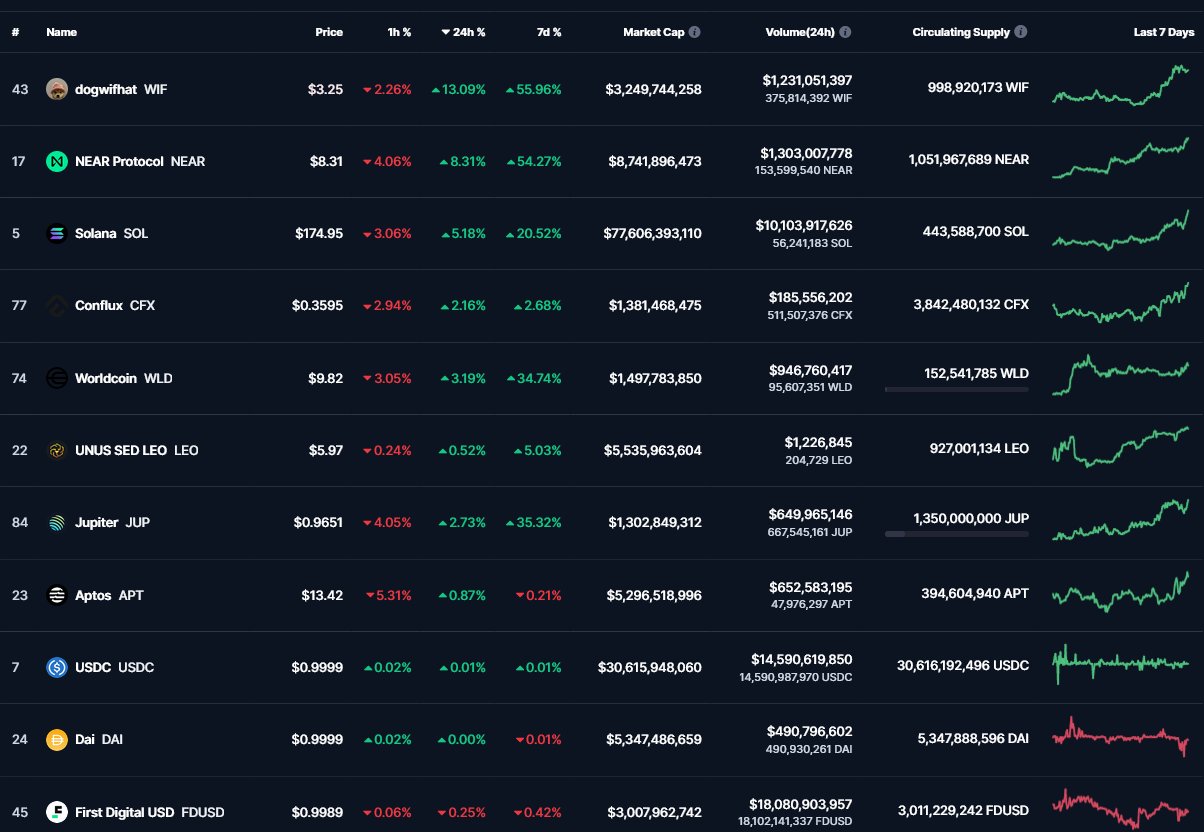The width and height of the screenshot is (1204, 832).
Task: Open Worldcoin 7-day sparkline chart
Action: 1120,375
